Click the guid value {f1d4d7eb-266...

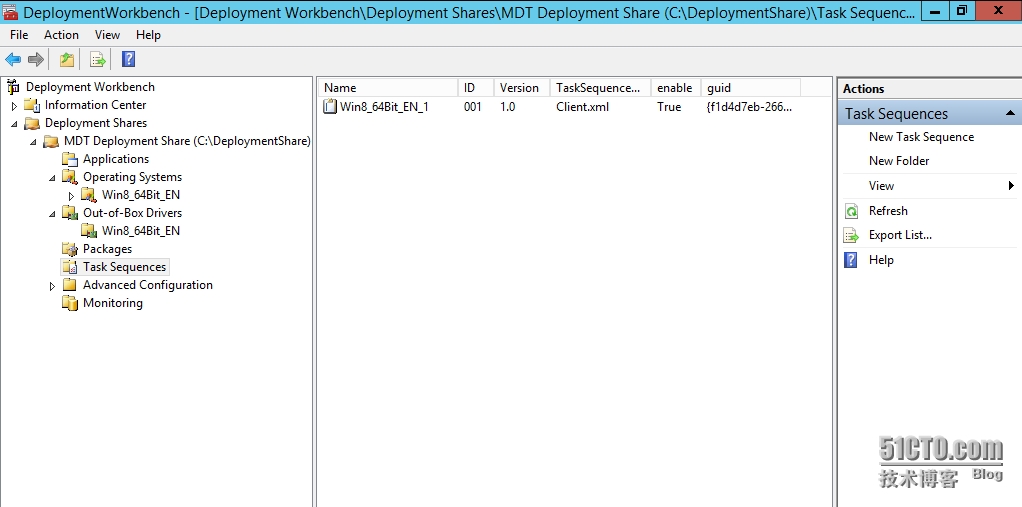tap(749, 107)
